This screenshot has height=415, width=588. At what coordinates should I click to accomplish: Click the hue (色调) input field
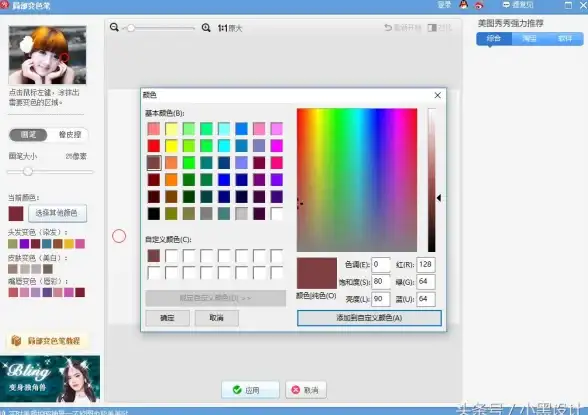tap(381, 265)
